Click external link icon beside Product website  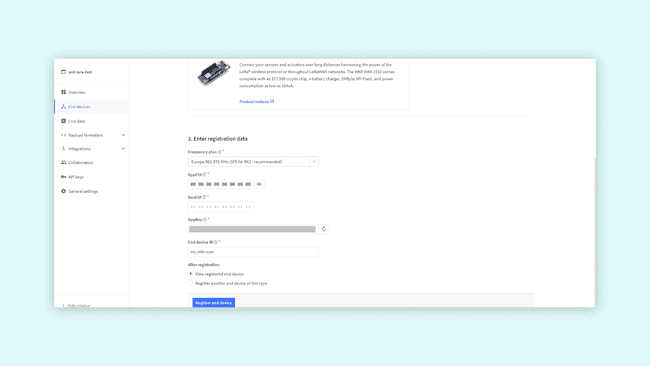[272, 101]
